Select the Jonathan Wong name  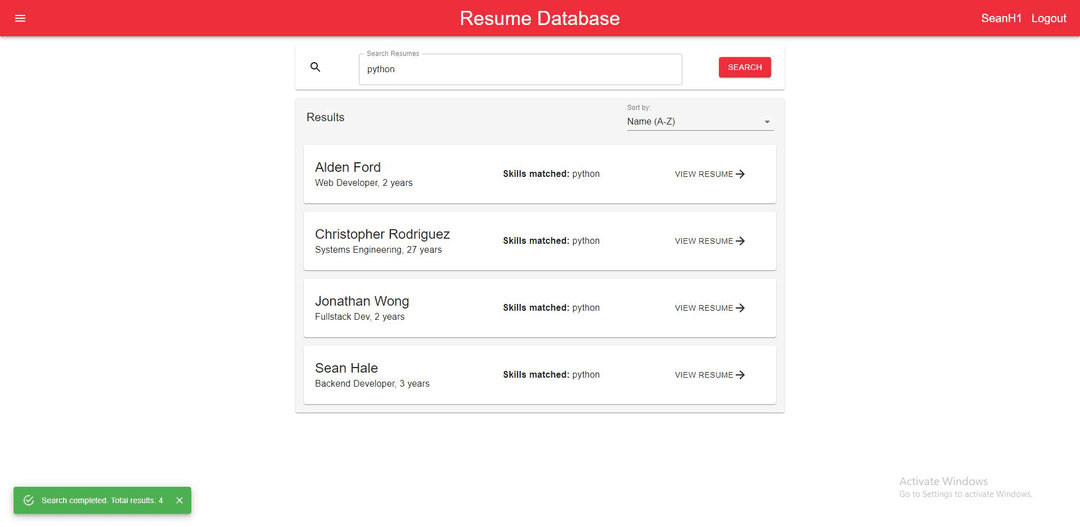coord(362,301)
